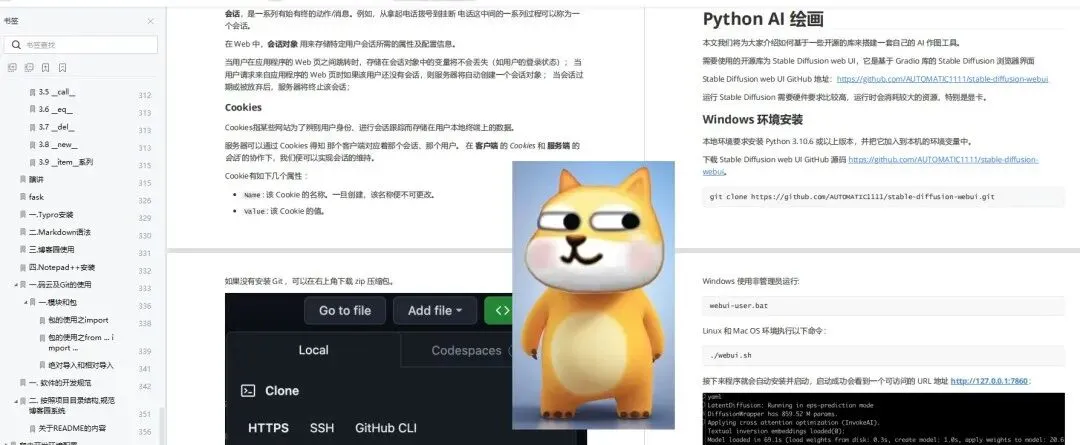The image size is (1080, 445).
Task: Collapse the 一.模块和包 bookmark
Action: pos(25,302)
